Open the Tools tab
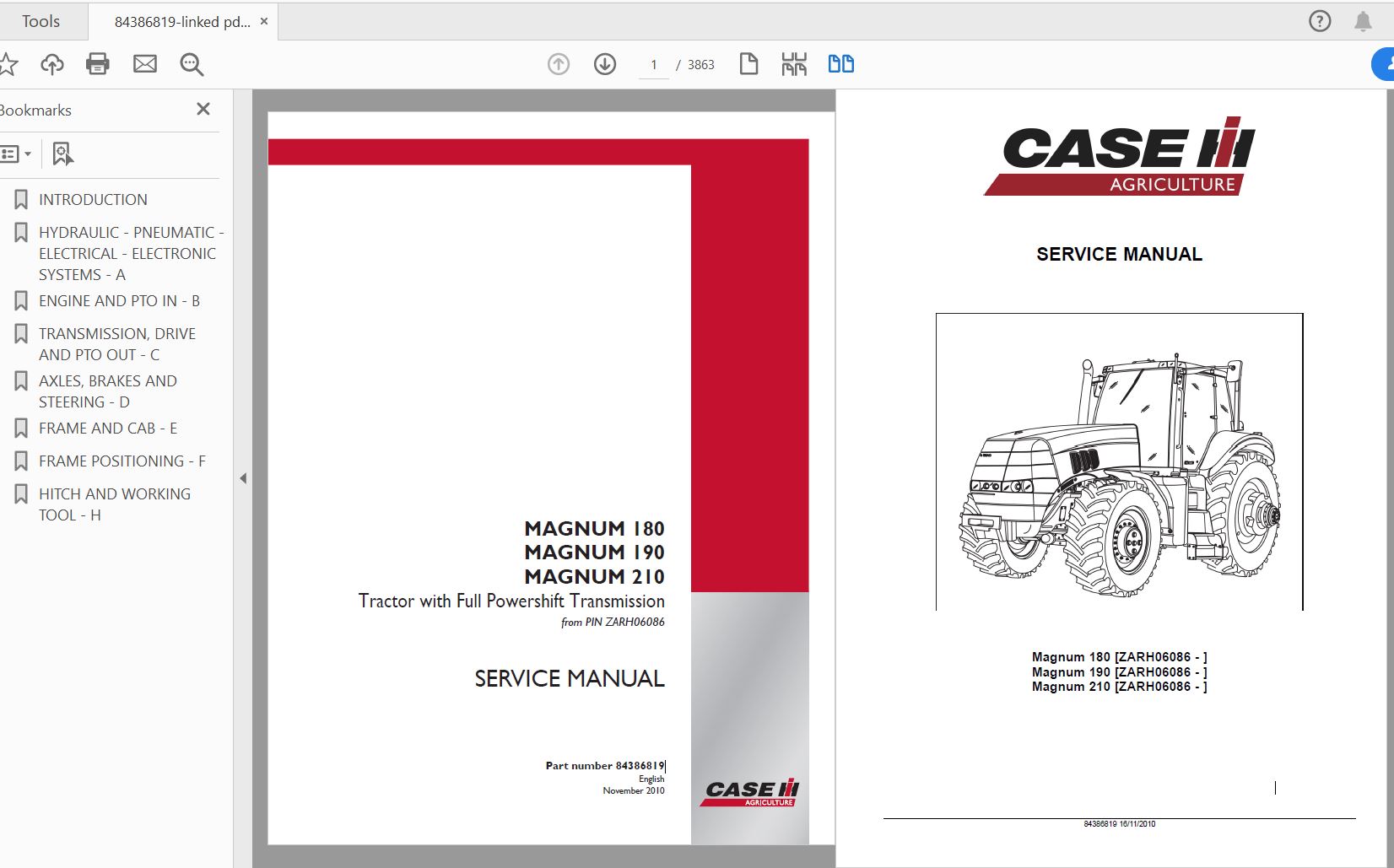Screen dimensions: 1394x868 point(41,21)
